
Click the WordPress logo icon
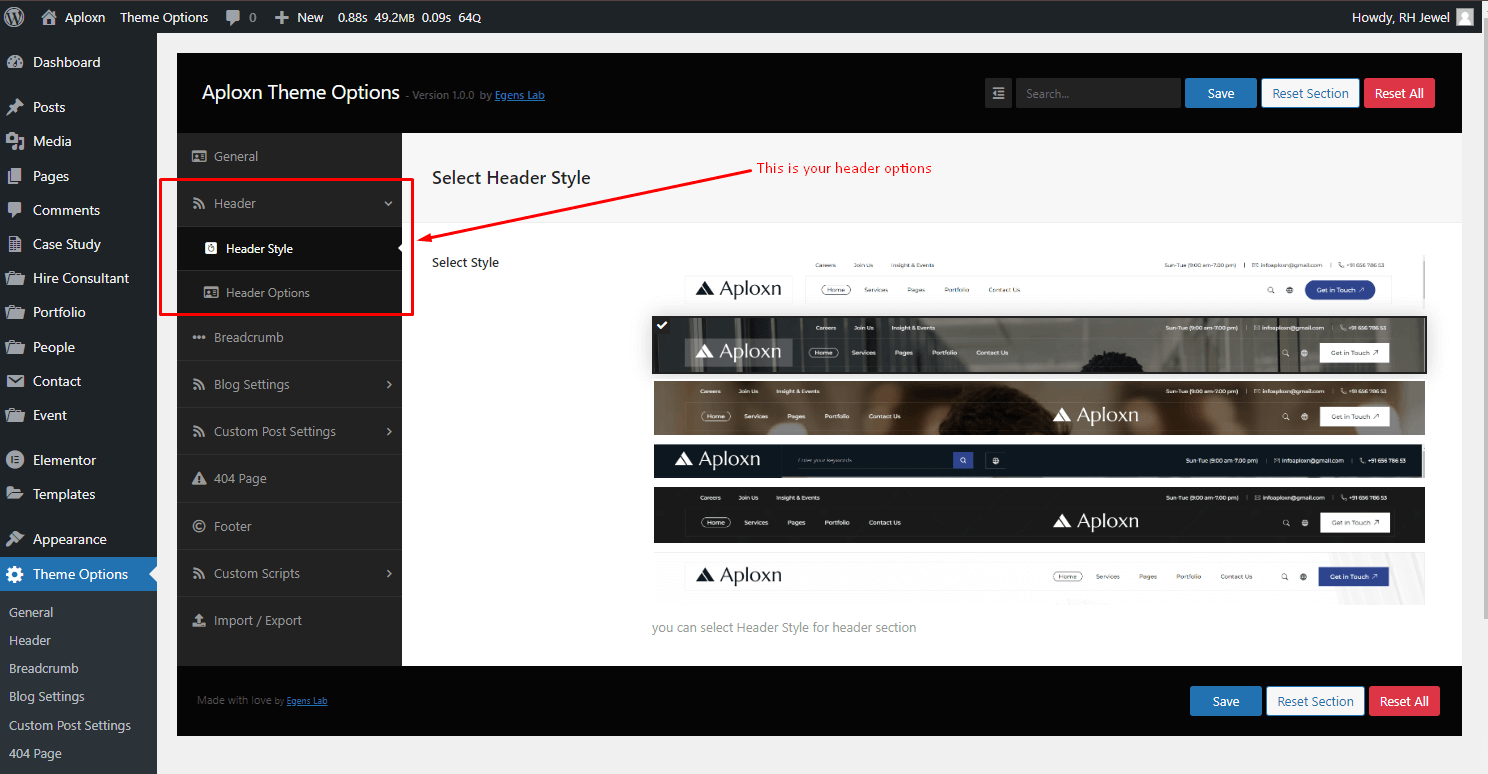(14, 17)
